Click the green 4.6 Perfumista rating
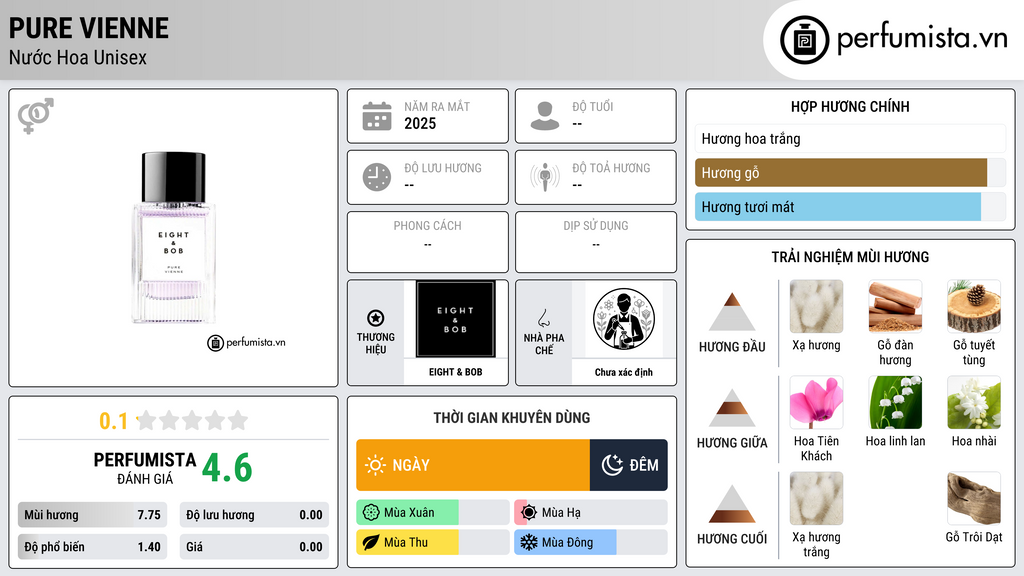Viewport: 1024px width, 576px height. point(227,468)
